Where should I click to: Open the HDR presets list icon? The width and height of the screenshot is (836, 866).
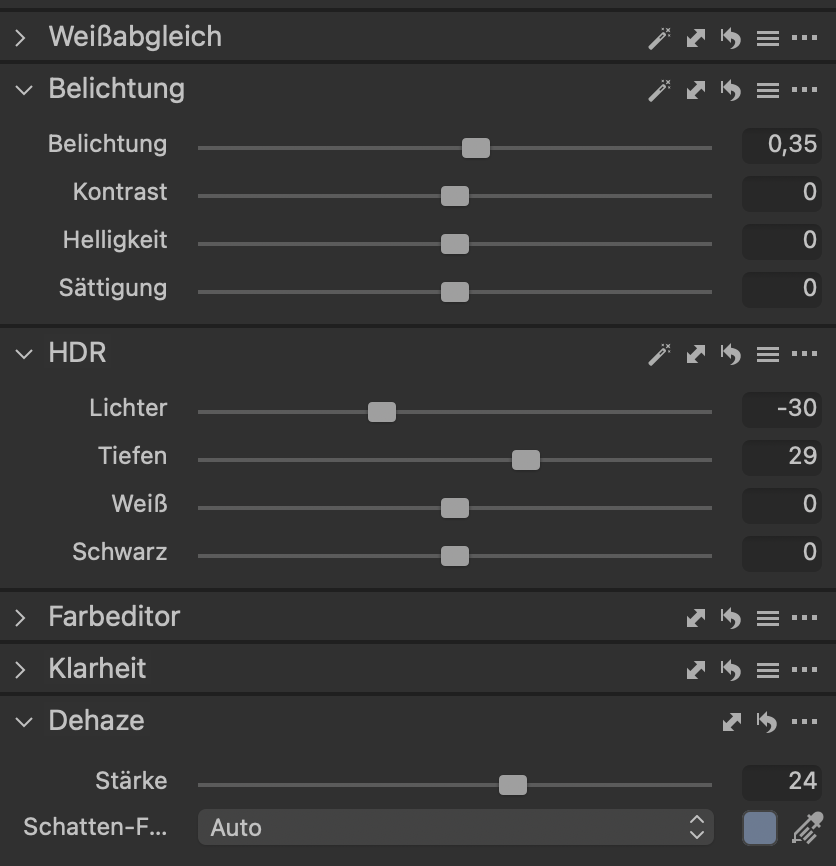[767, 354]
